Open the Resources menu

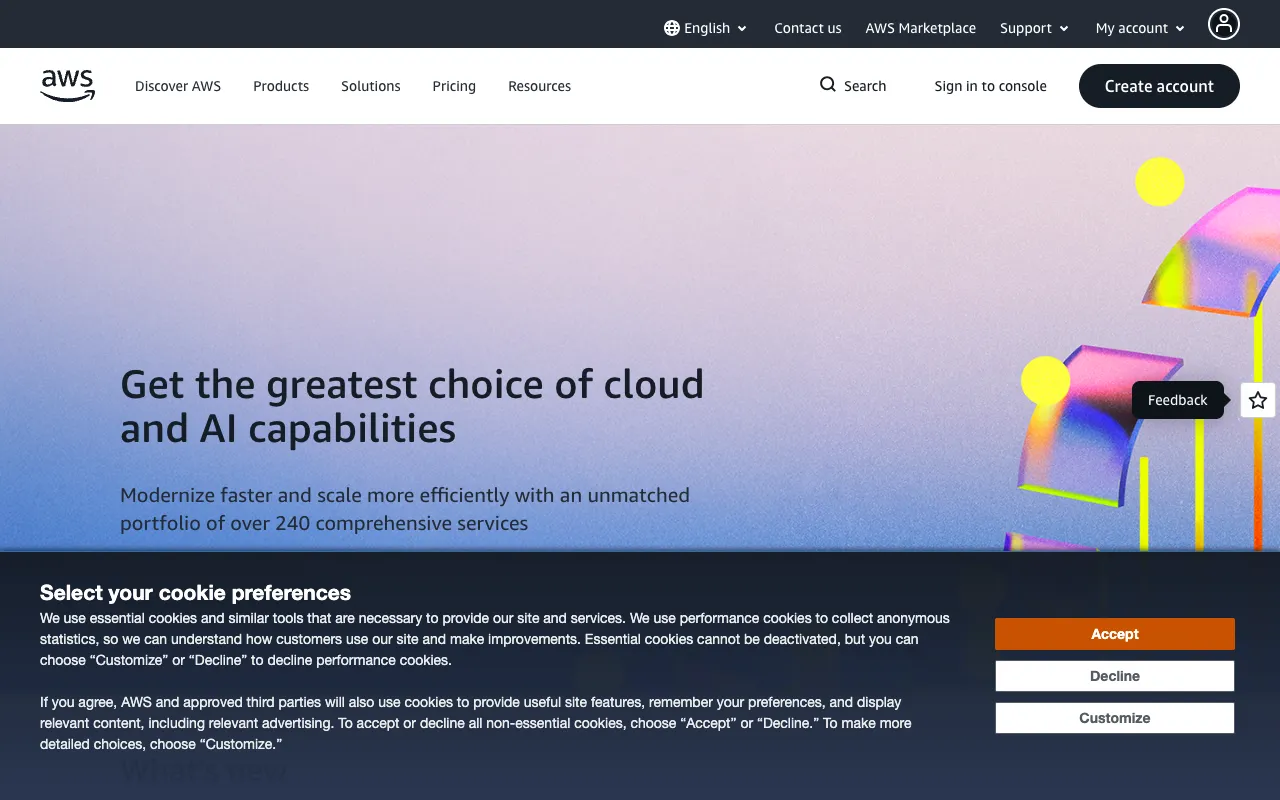pyautogui.click(x=539, y=86)
